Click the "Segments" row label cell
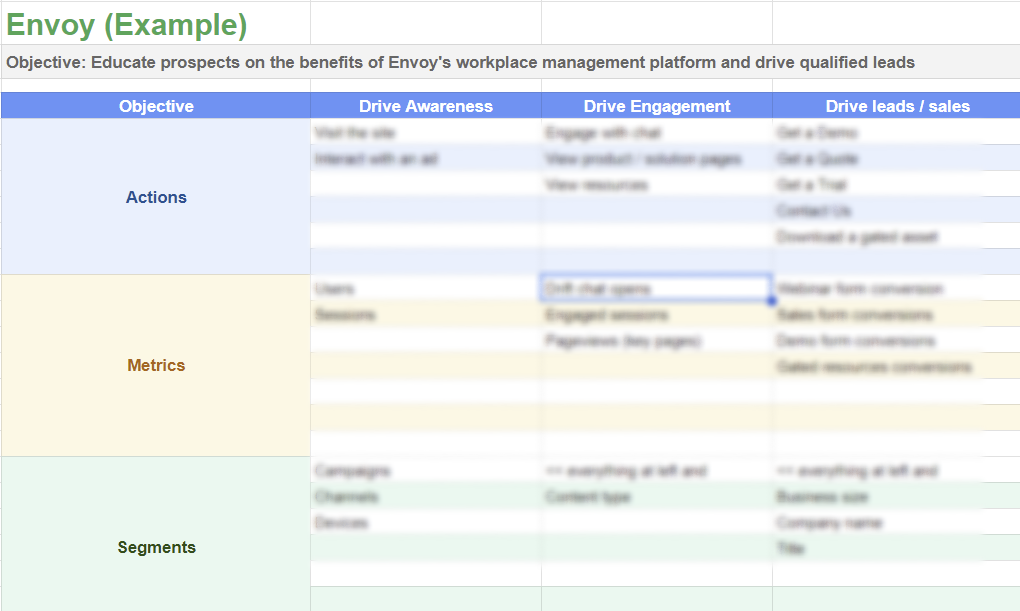1020x611 pixels. pos(156,534)
